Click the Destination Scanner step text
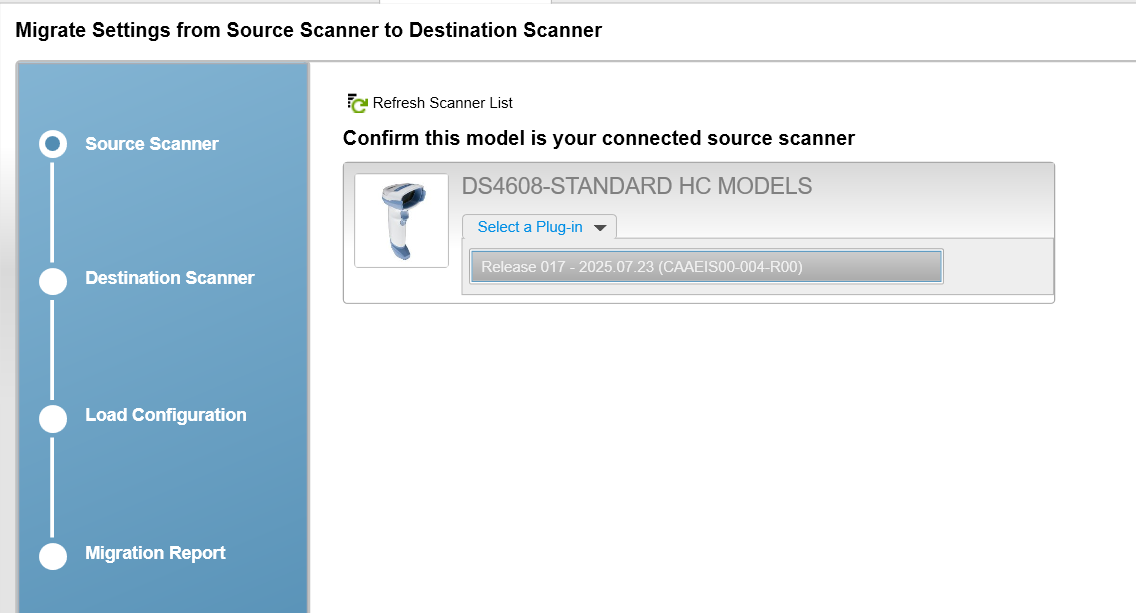 [x=169, y=277]
